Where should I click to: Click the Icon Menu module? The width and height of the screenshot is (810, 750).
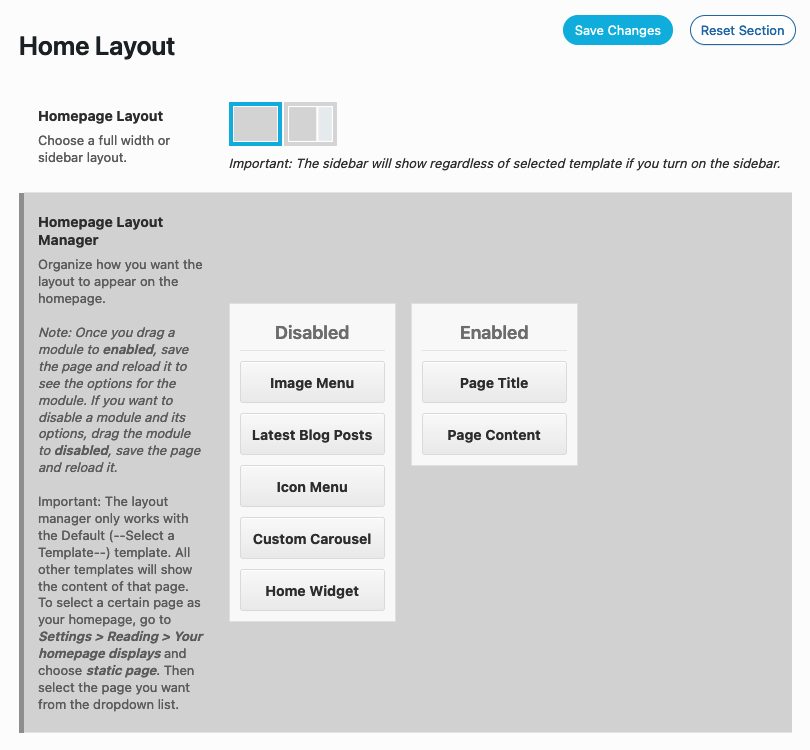coord(312,486)
